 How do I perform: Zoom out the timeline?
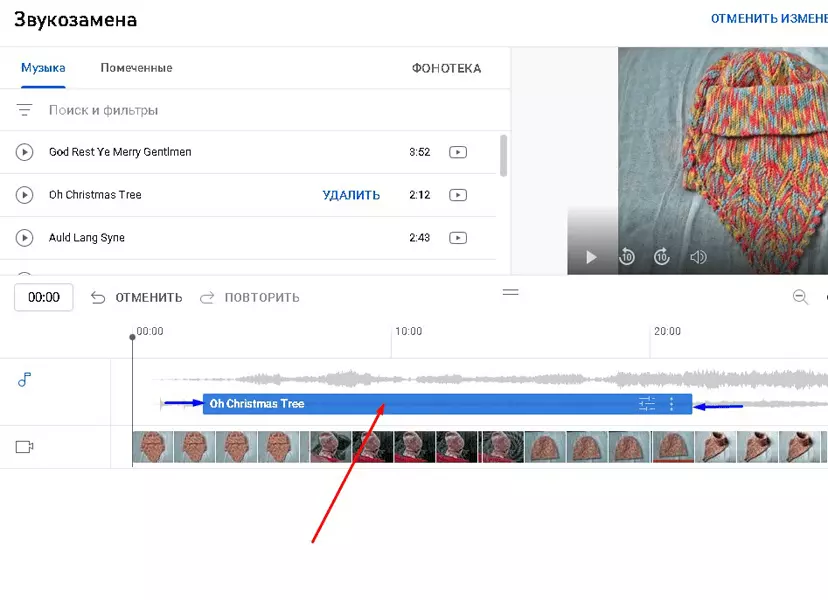point(801,297)
